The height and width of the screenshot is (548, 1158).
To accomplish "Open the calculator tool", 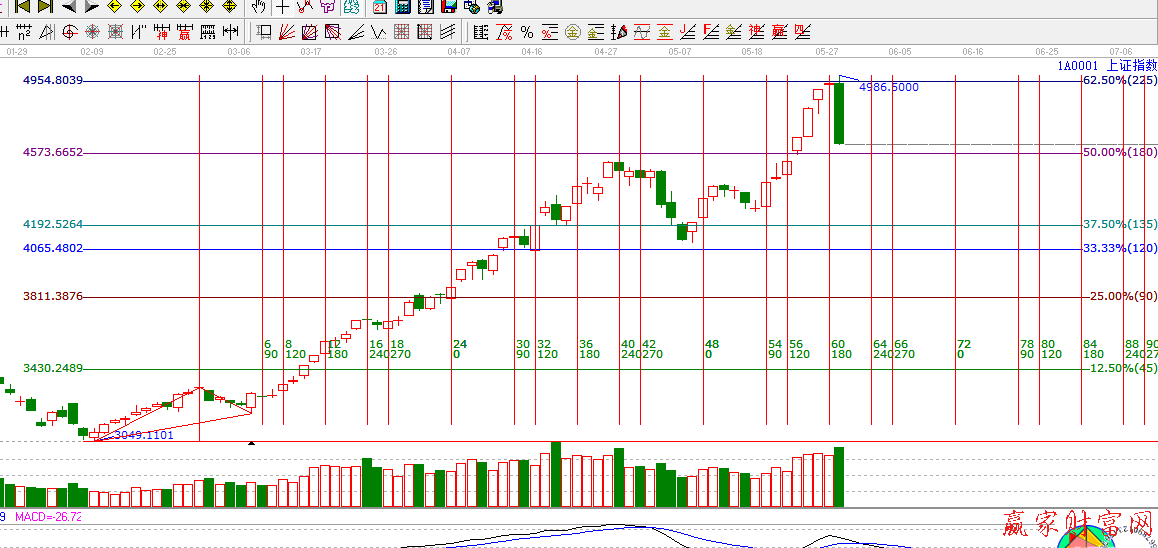I will click(402, 7).
